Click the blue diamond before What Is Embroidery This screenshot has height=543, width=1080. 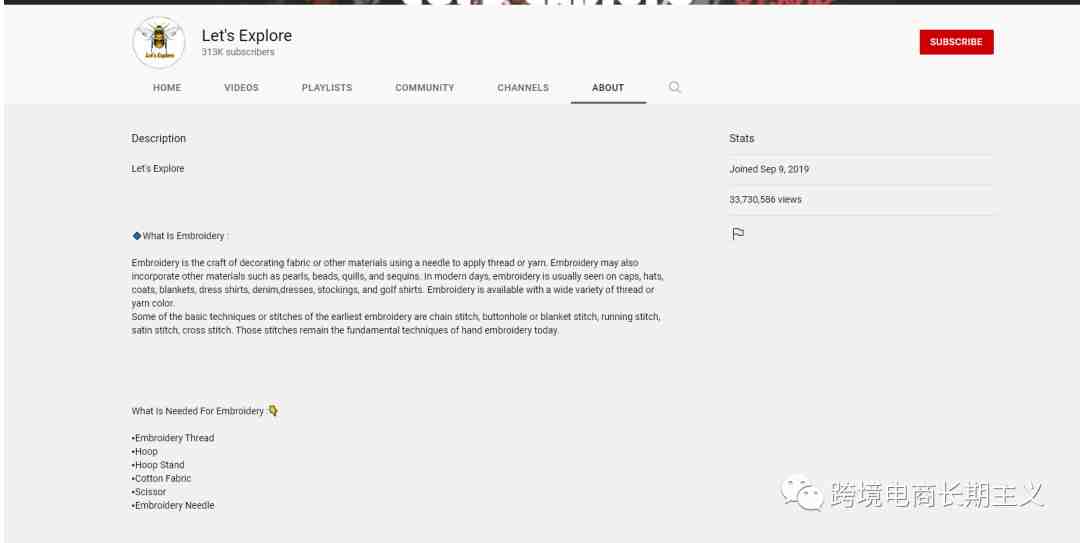(136, 236)
